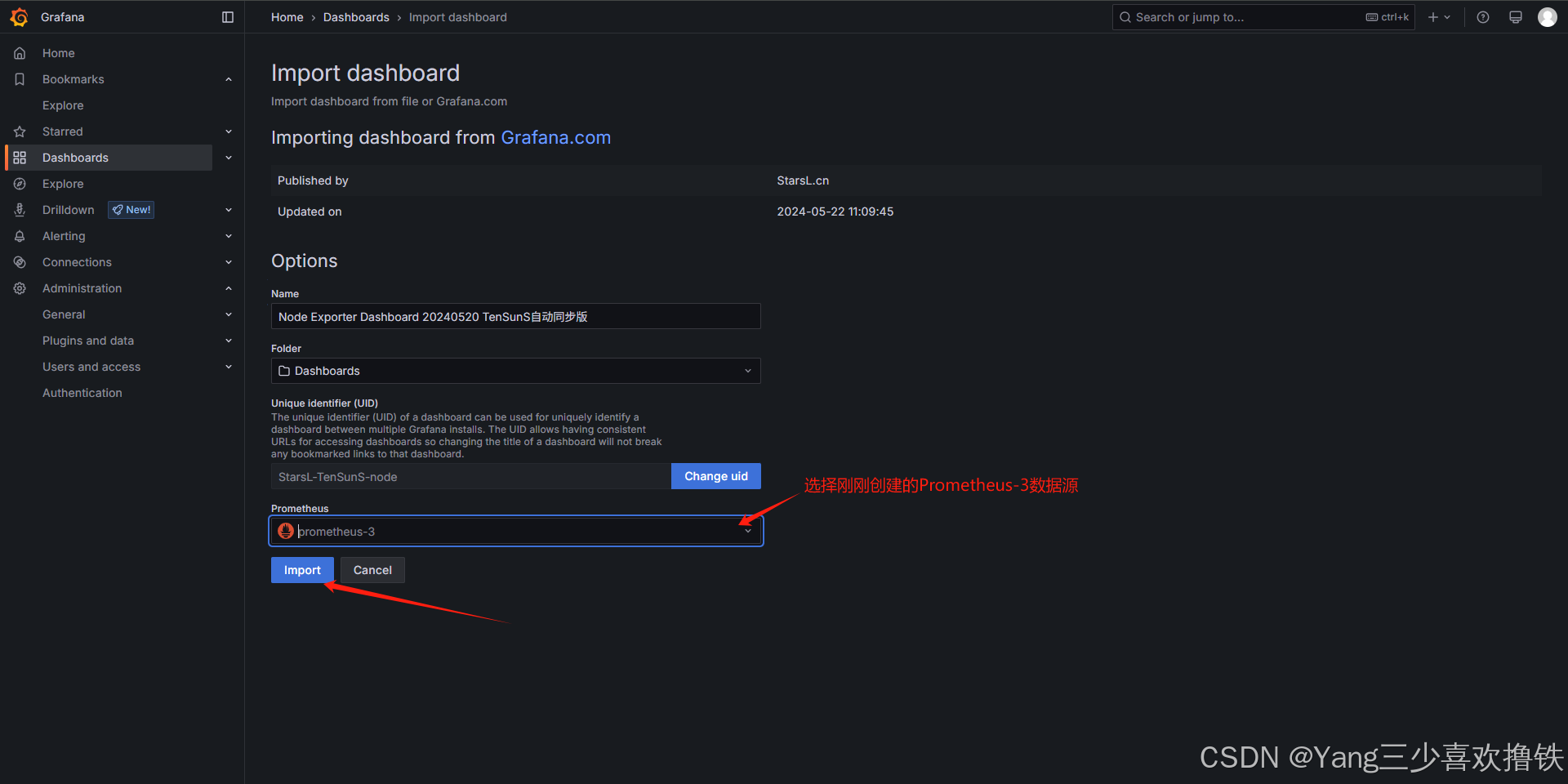Viewport: 1568px width, 784px height.
Task: Expand the Drilldown section chevron
Action: (229, 210)
